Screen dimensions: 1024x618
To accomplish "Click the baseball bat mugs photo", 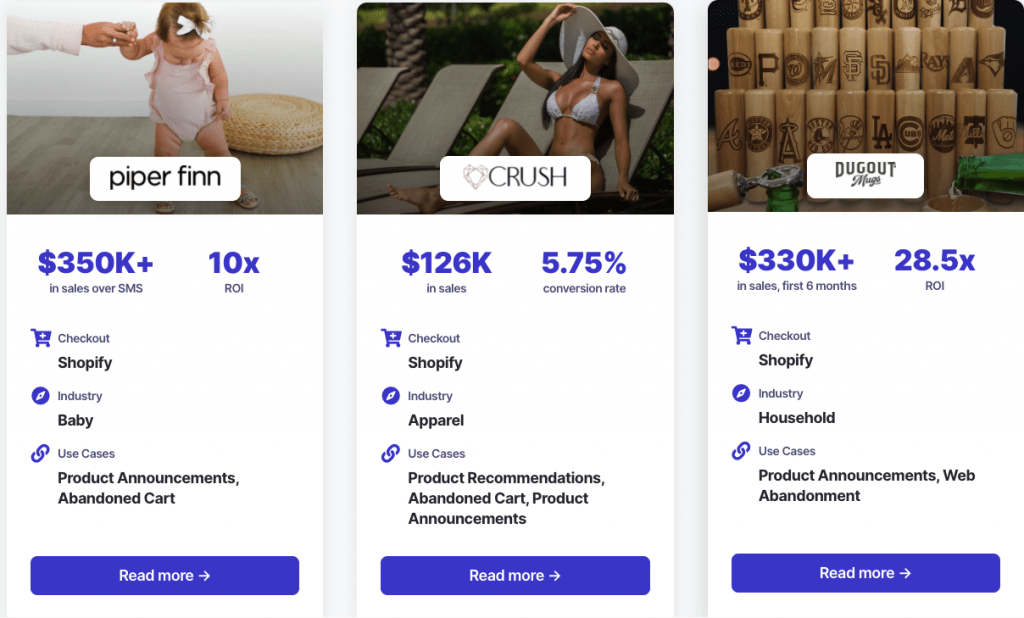I will tap(866, 106).
